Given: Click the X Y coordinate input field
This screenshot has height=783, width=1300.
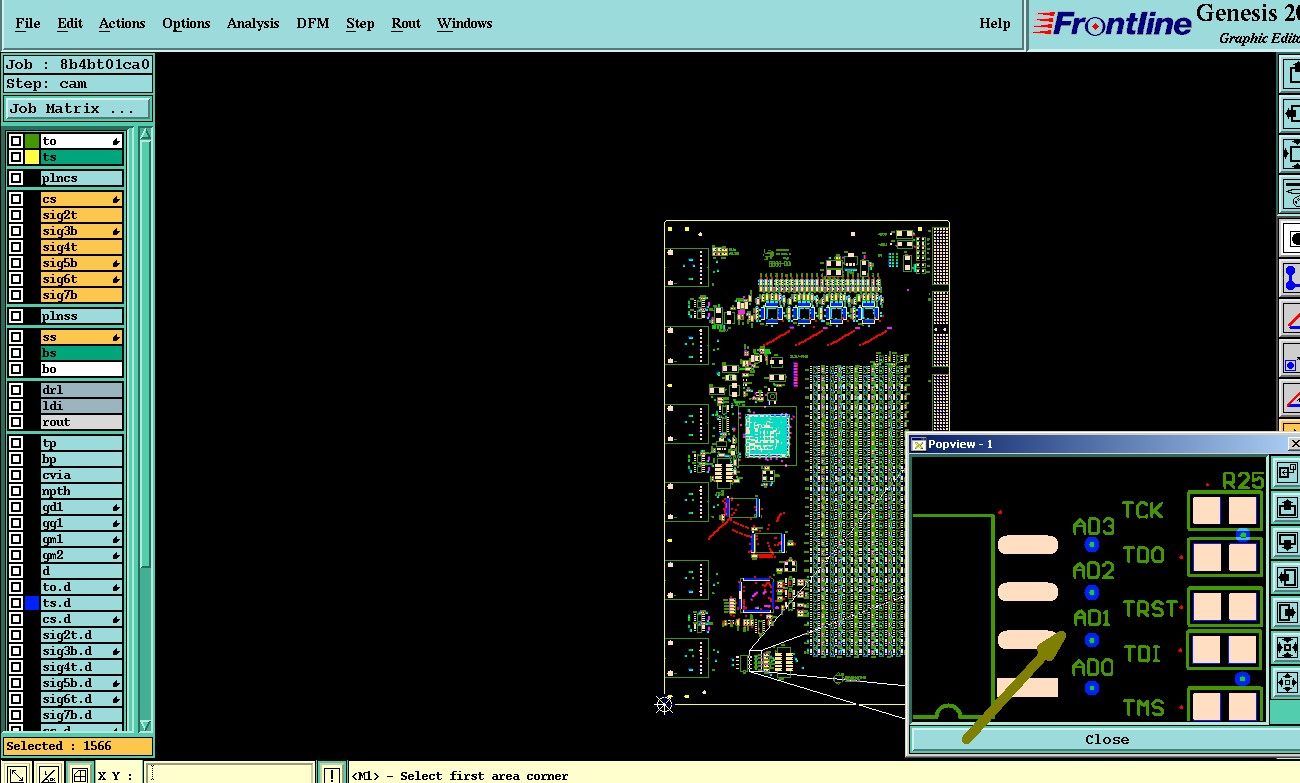Looking at the screenshot, I should [229, 774].
